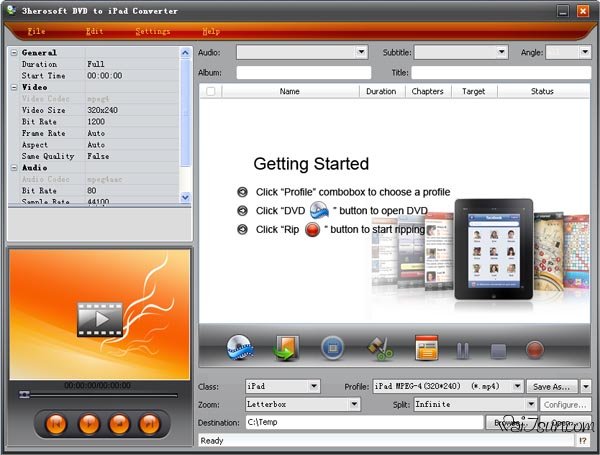
Task: Open the Profile combobox
Action: tap(517, 386)
